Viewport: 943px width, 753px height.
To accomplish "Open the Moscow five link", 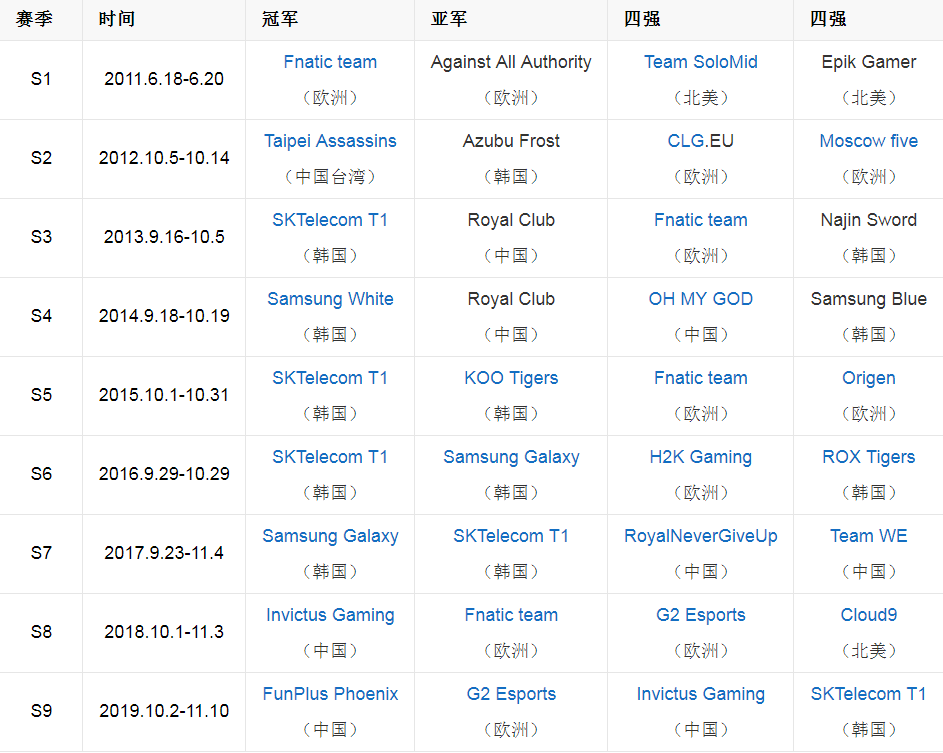I will [x=868, y=141].
